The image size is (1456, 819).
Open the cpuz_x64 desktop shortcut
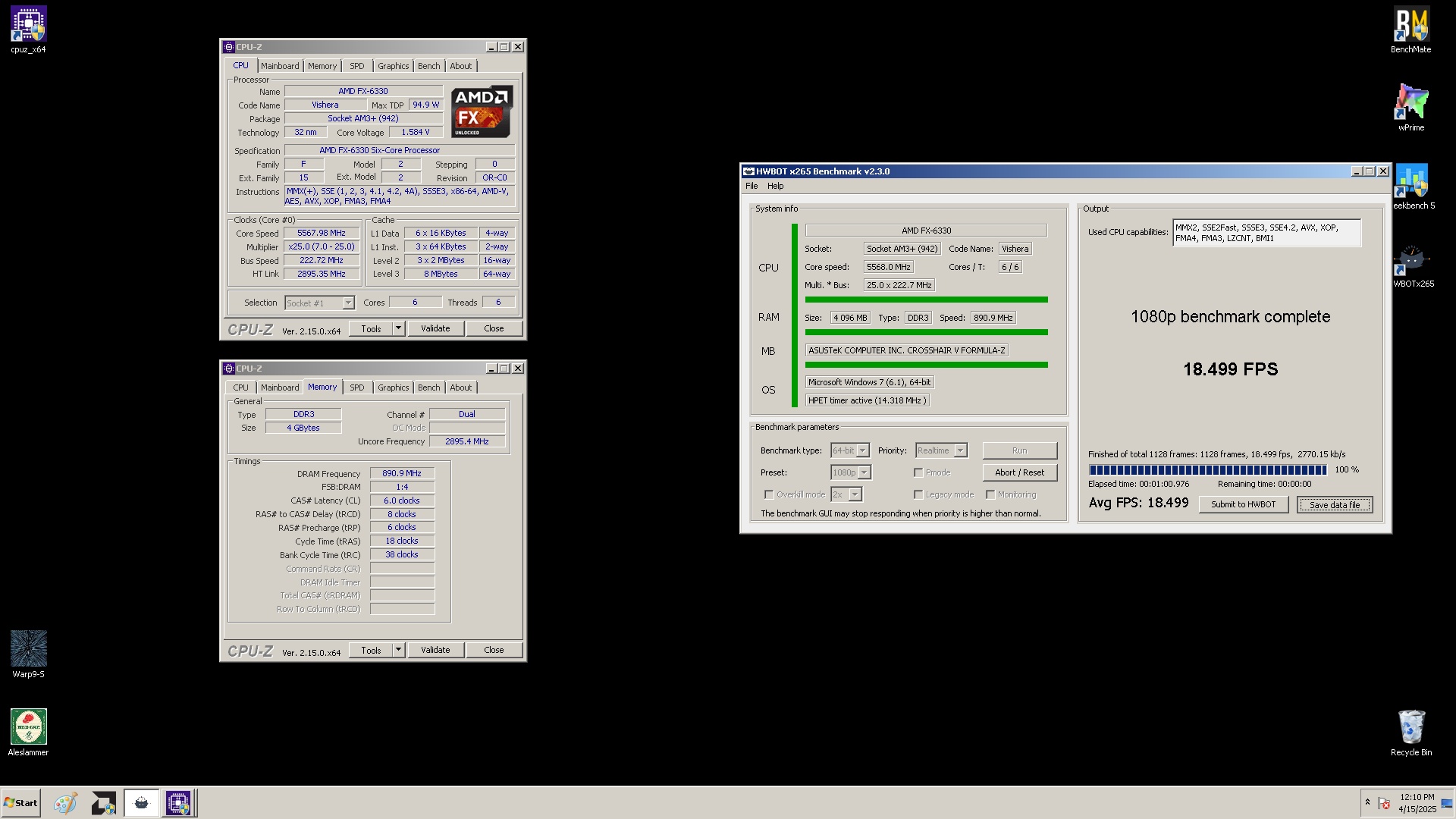(x=28, y=30)
